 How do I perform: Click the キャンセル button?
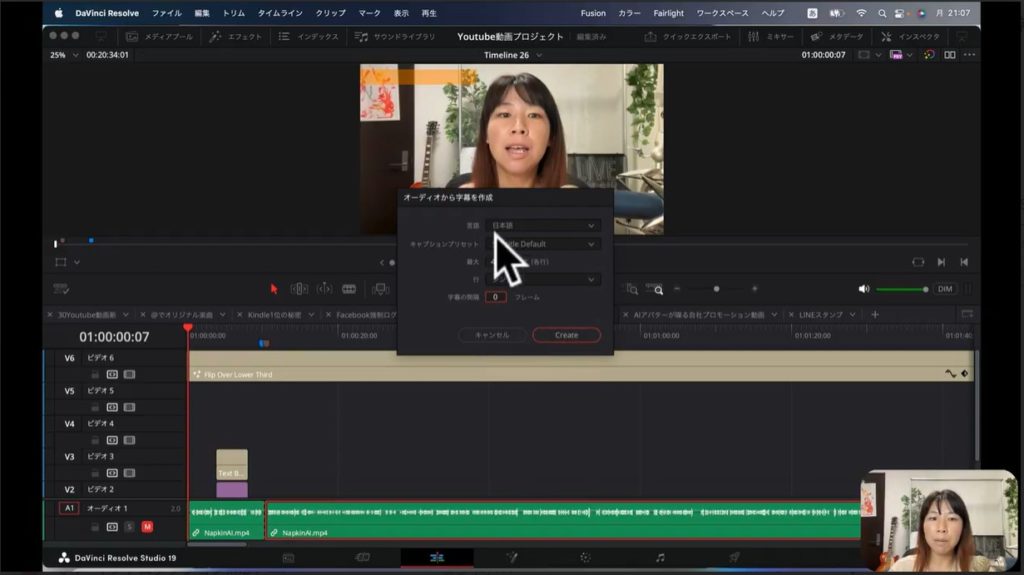tap(492, 335)
